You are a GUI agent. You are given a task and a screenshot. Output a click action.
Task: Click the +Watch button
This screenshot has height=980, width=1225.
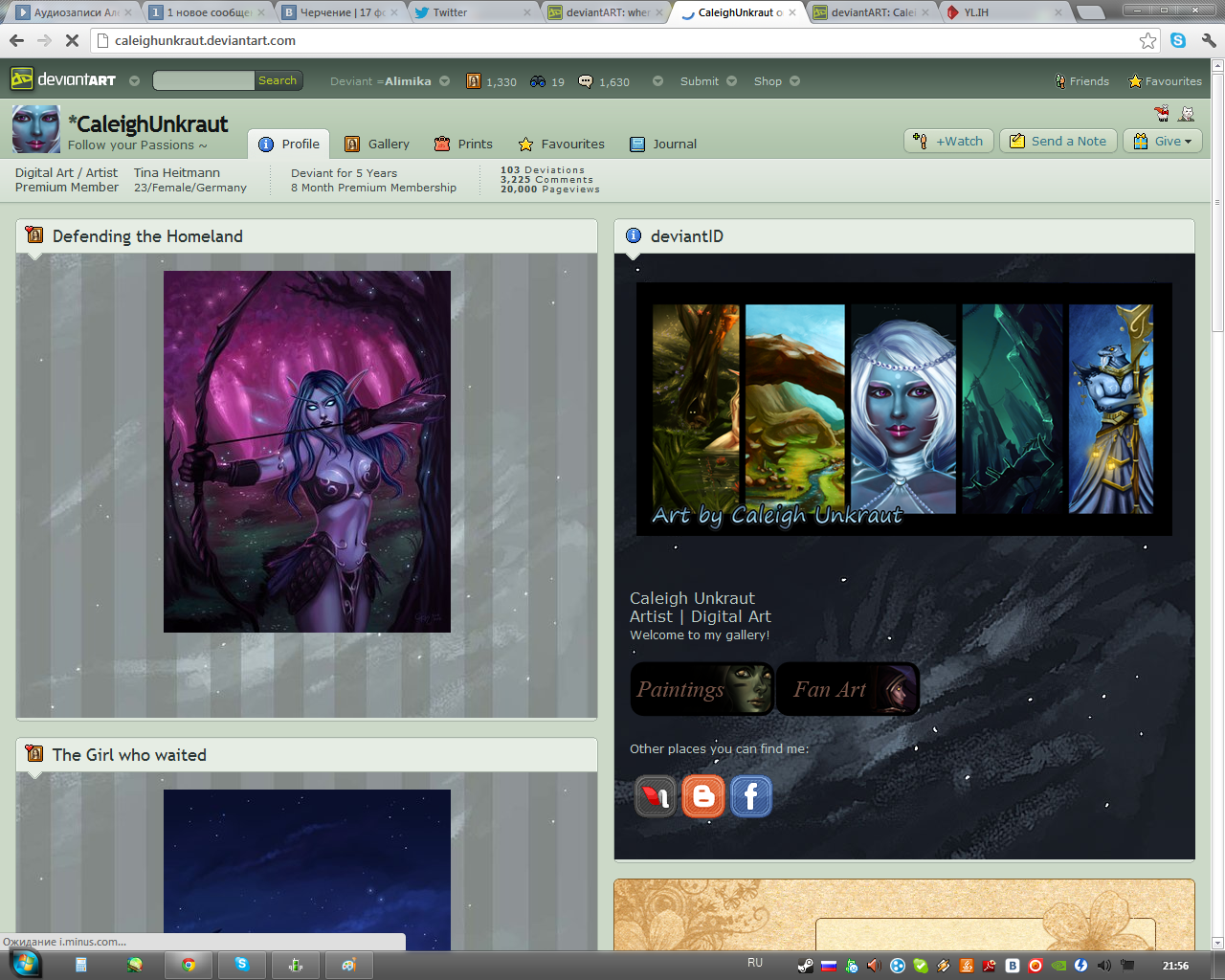(949, 141)
